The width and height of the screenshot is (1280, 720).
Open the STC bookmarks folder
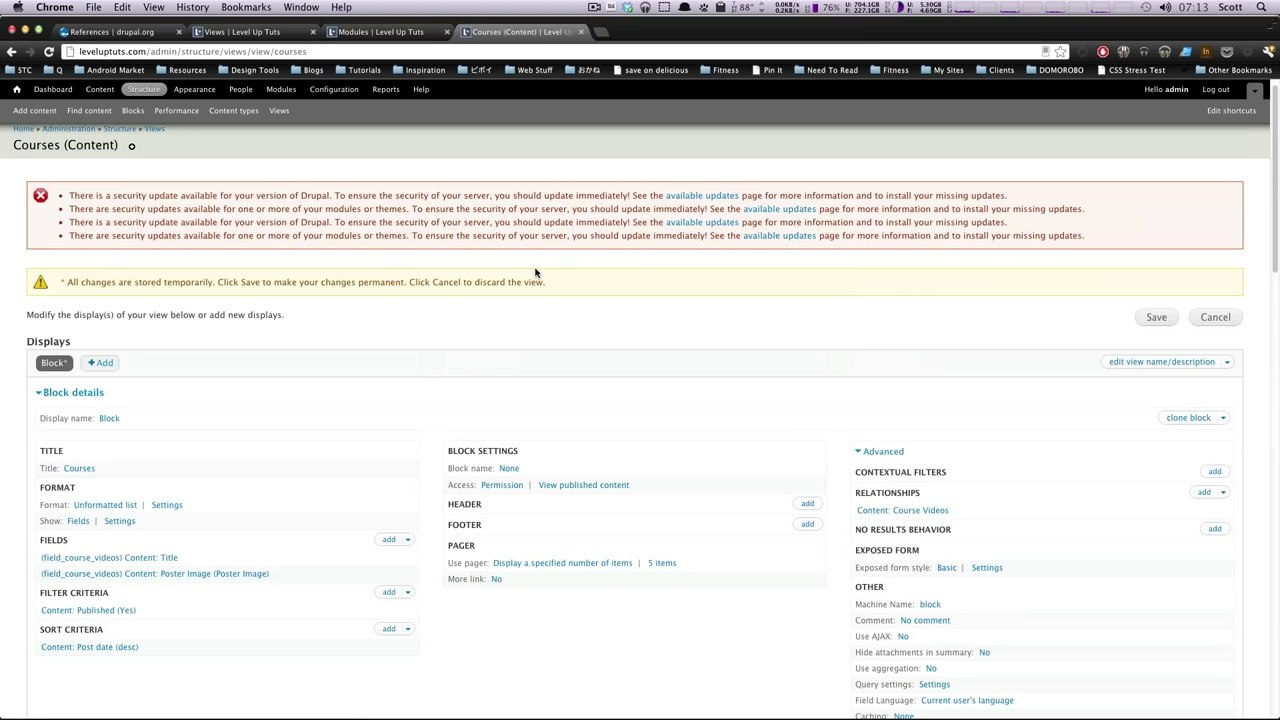[19, 70]
